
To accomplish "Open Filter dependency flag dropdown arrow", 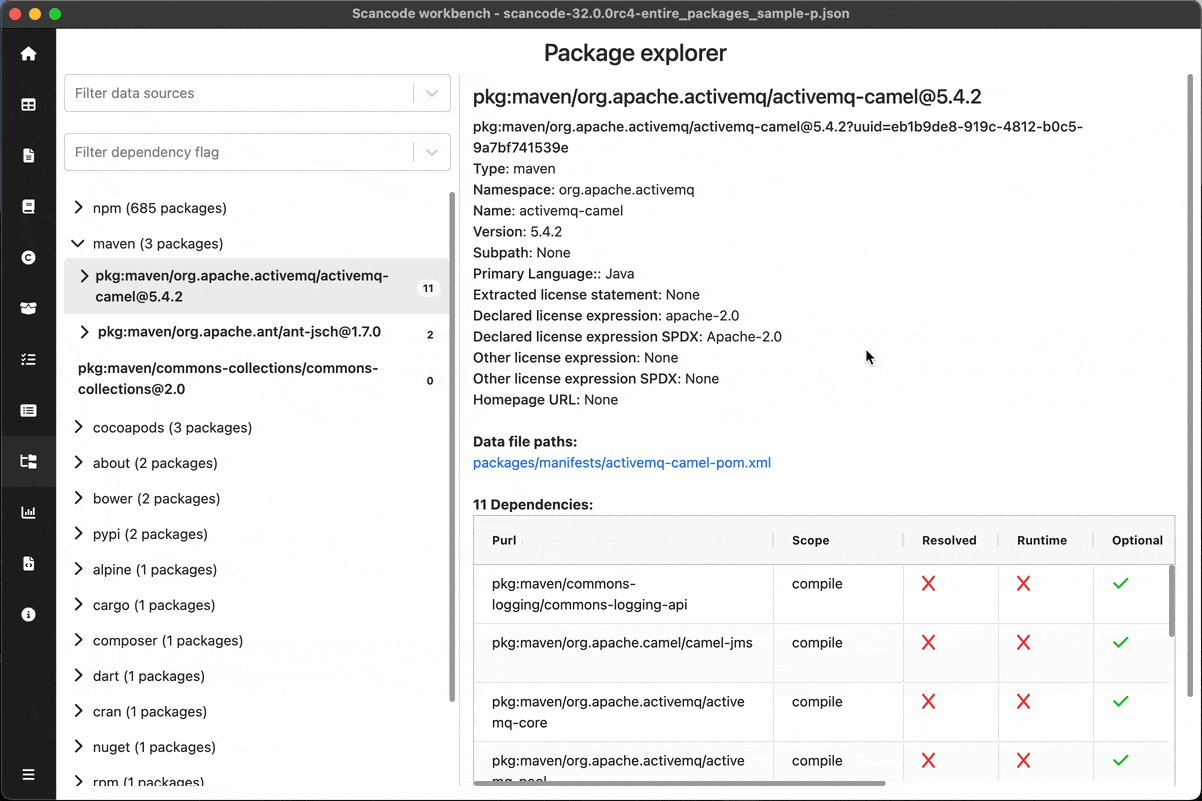I will coord(432,152).
